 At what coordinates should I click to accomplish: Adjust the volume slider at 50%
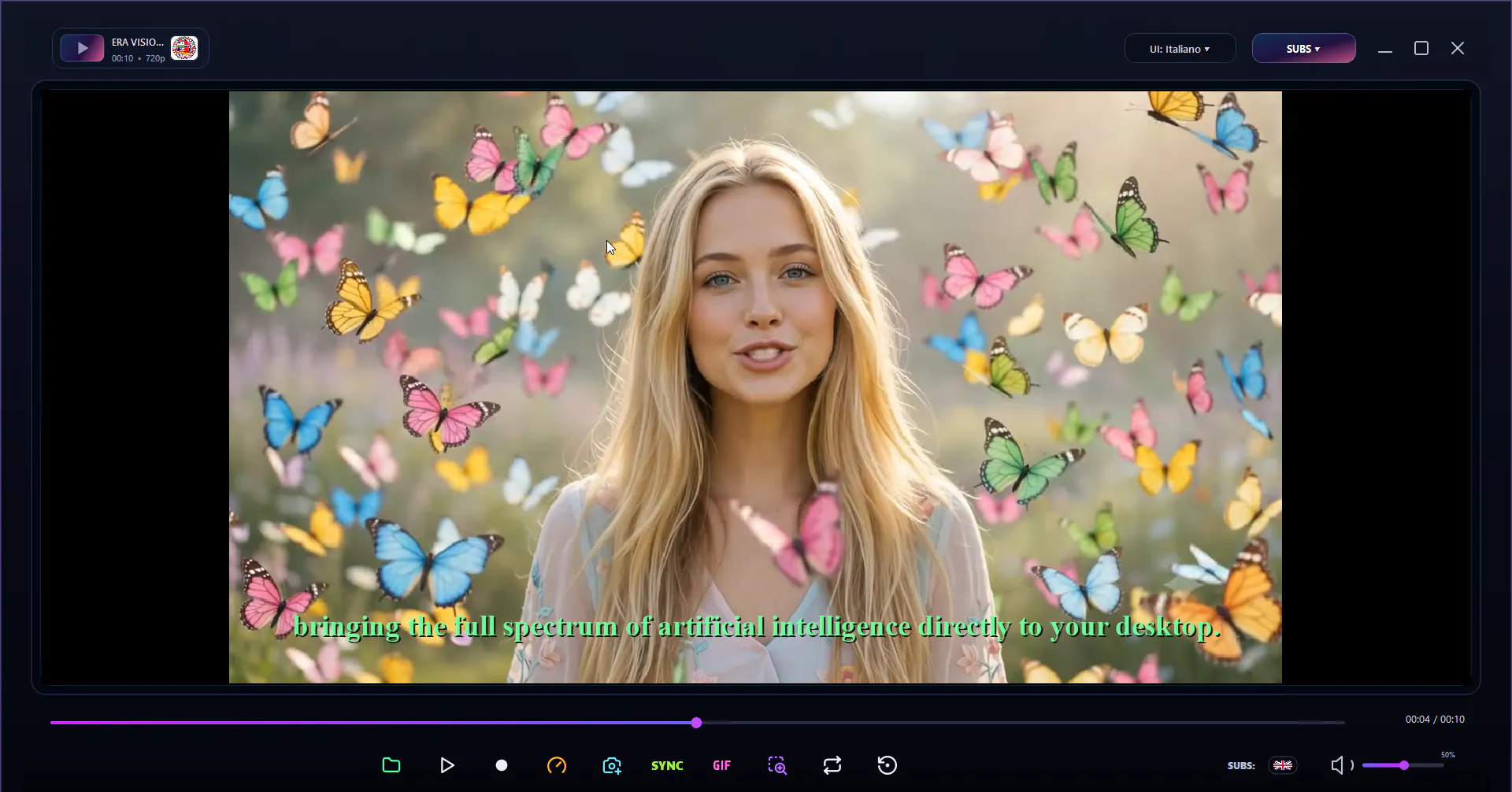[1403, 765]
